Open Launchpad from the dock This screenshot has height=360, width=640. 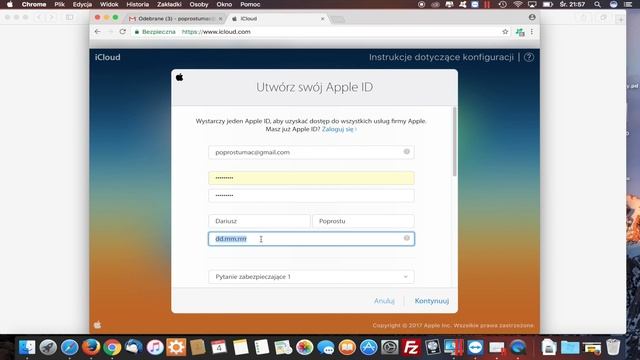coord(48,347)
